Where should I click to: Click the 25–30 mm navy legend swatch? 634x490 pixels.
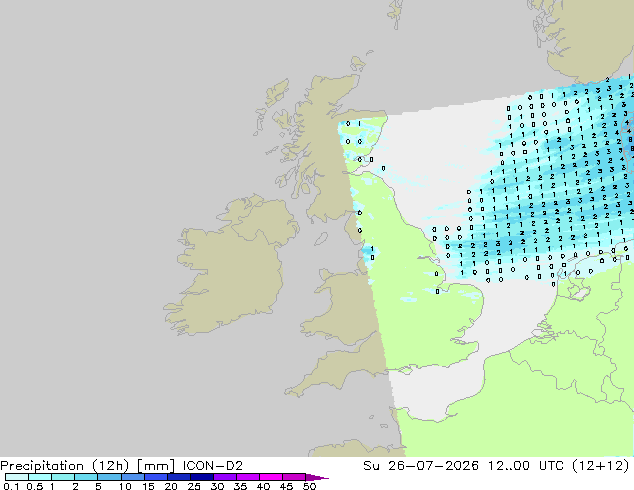(x=201, y=477)
